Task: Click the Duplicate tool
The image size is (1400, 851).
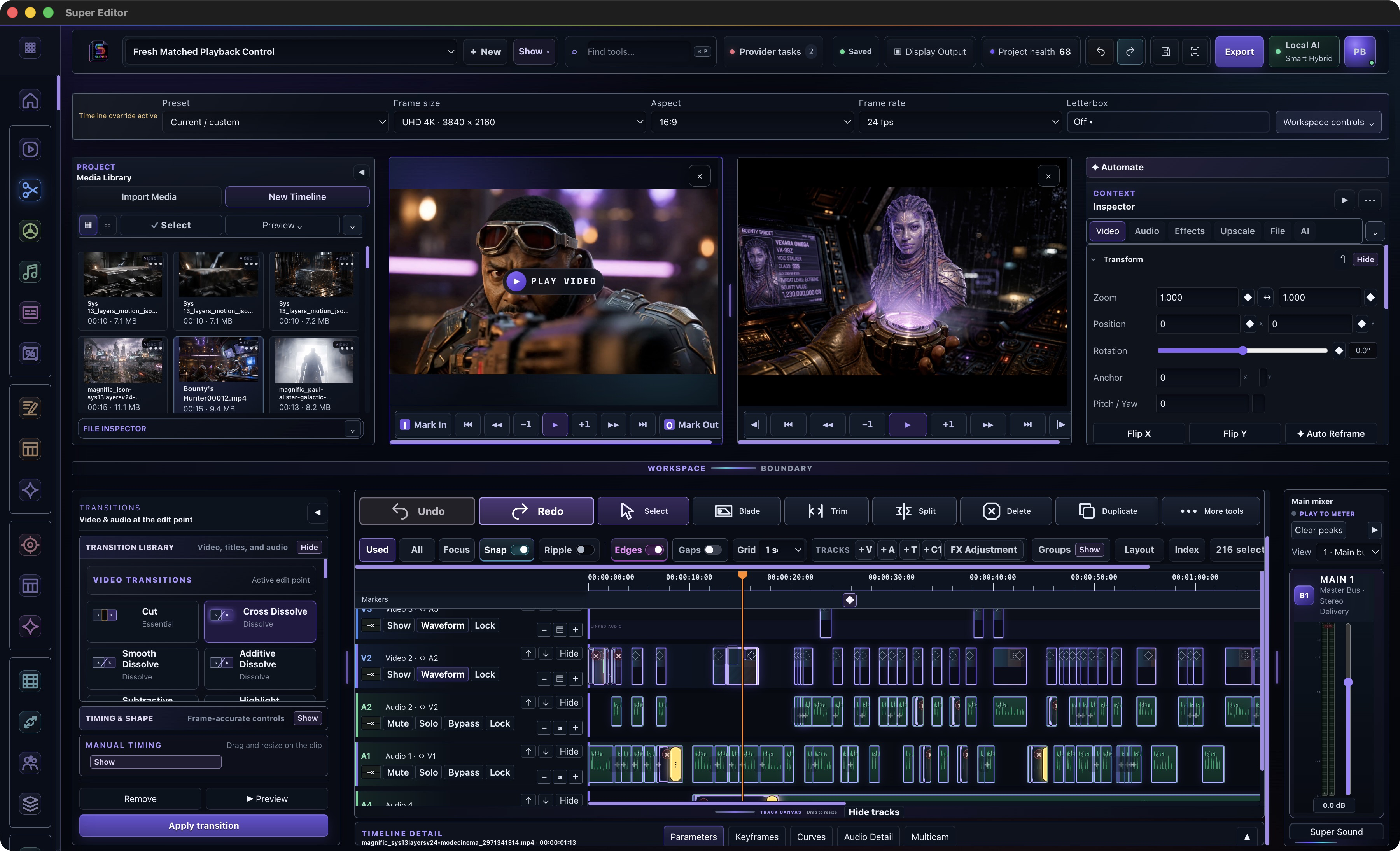Action: pos(1107,511)
